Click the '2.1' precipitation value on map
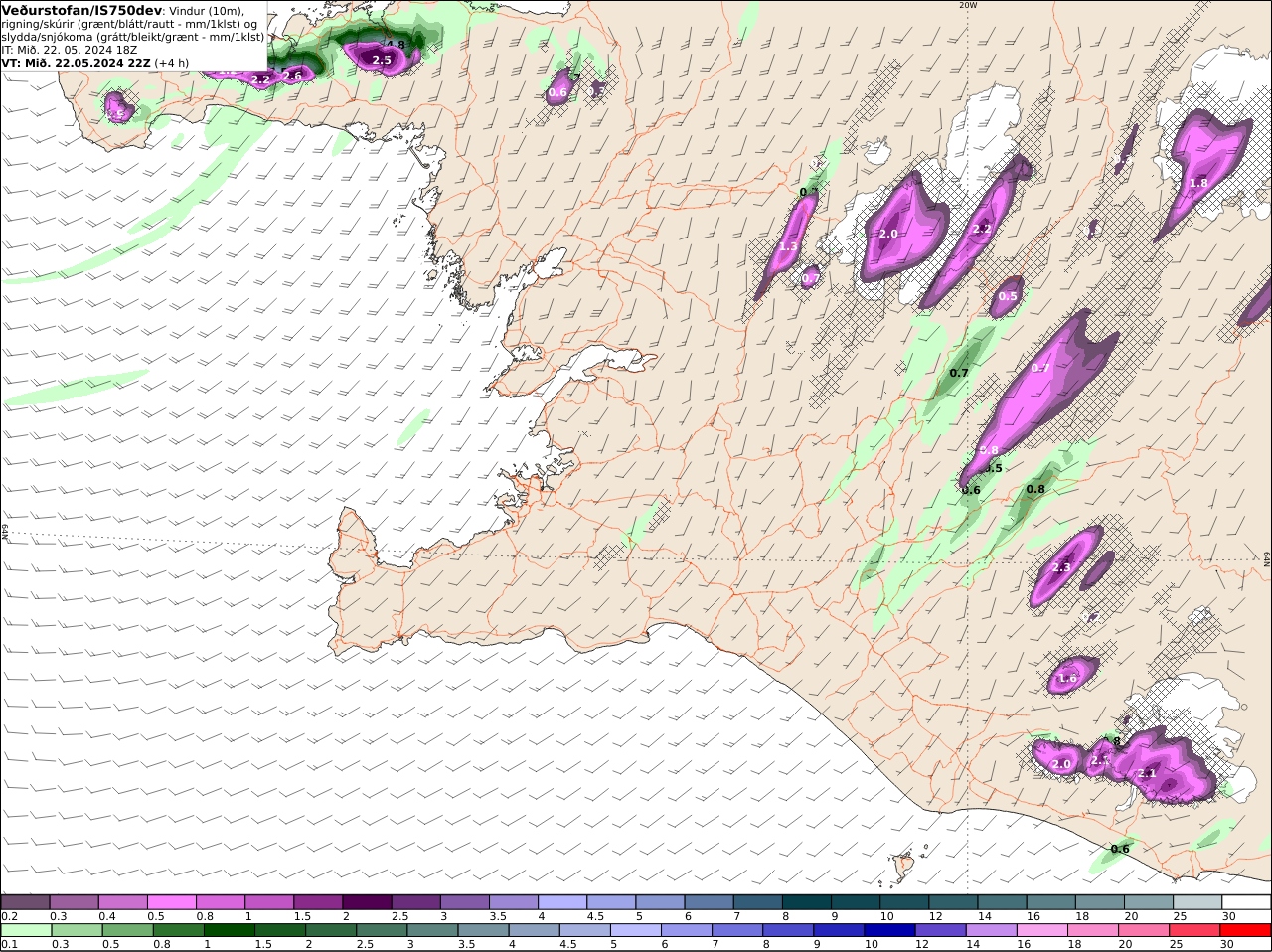The image size is (1272, 952). click(1147, 773)
